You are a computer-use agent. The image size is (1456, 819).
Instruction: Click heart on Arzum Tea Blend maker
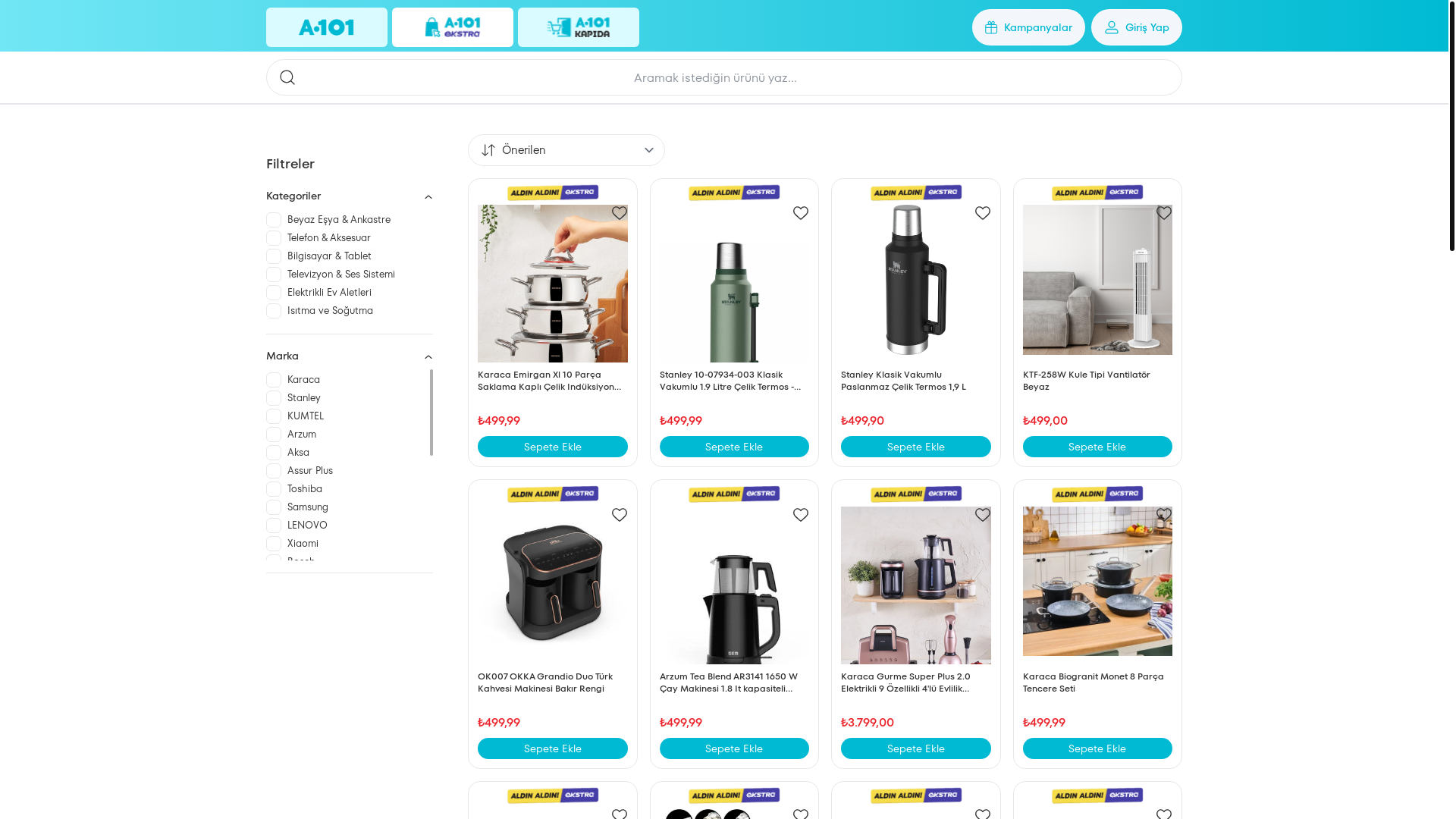tap(801, 515)
